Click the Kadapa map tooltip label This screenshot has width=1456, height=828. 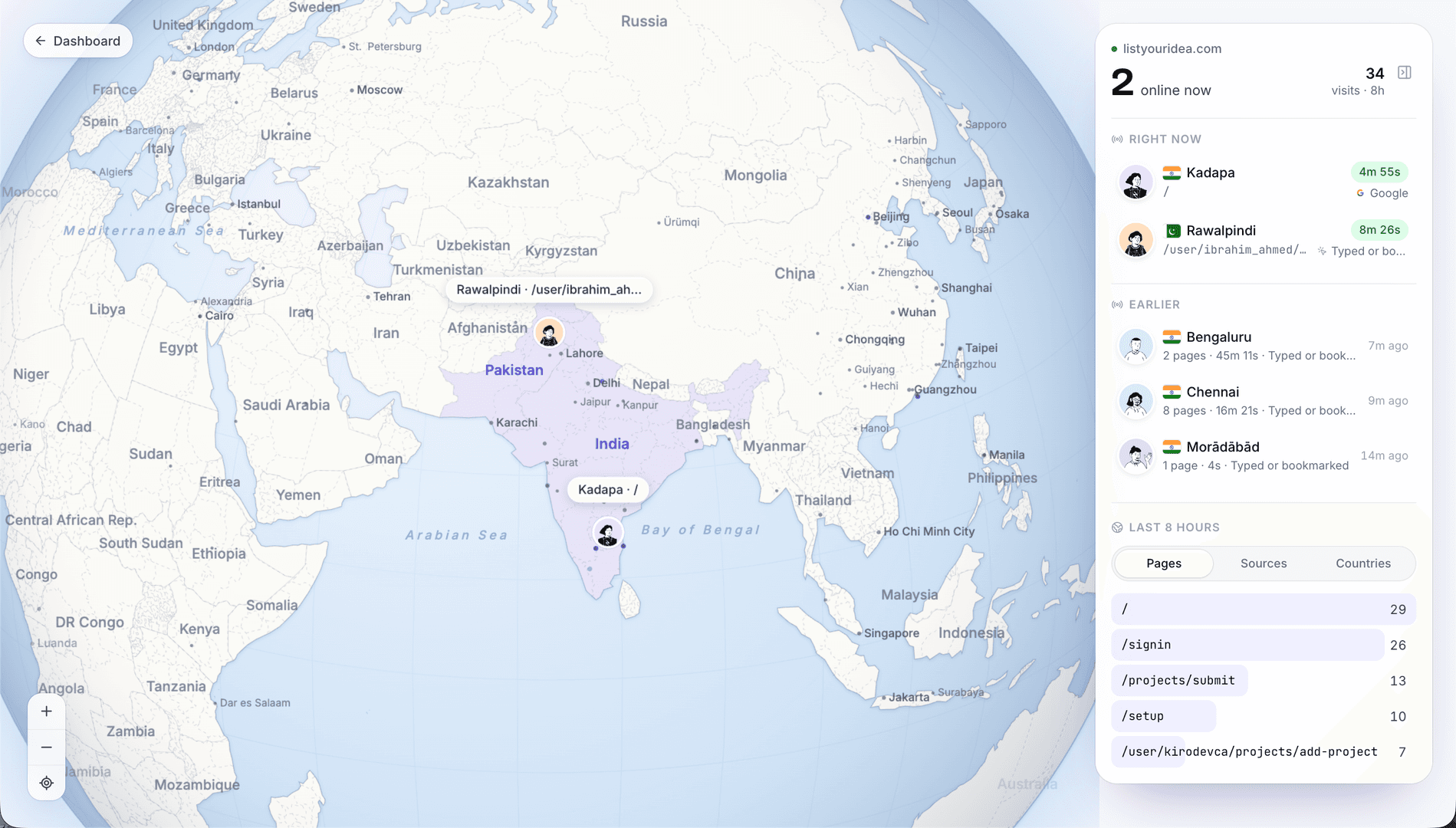coord(608,490)
